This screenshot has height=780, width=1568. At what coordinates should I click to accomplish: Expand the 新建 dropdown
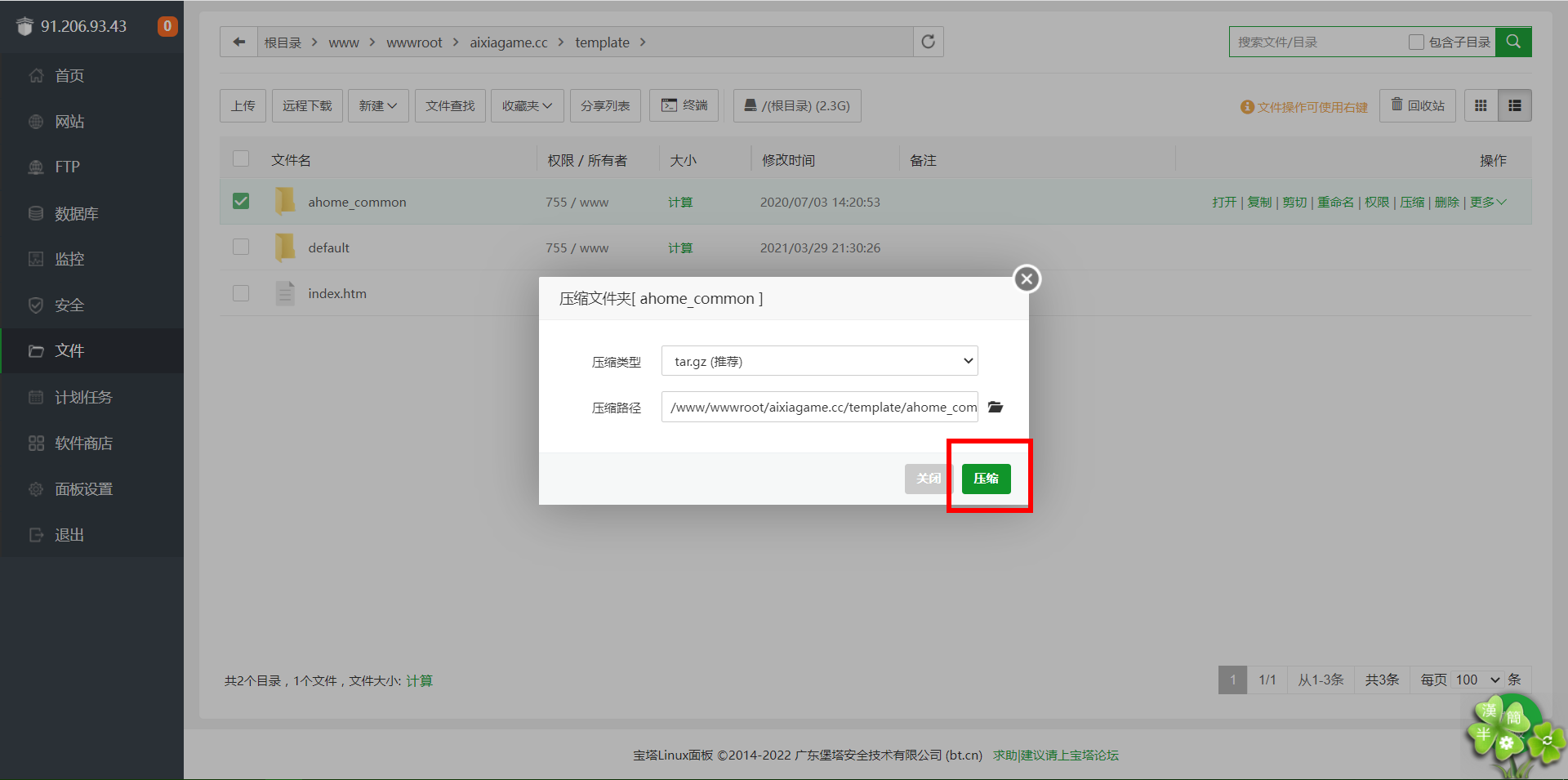[378, 105]
